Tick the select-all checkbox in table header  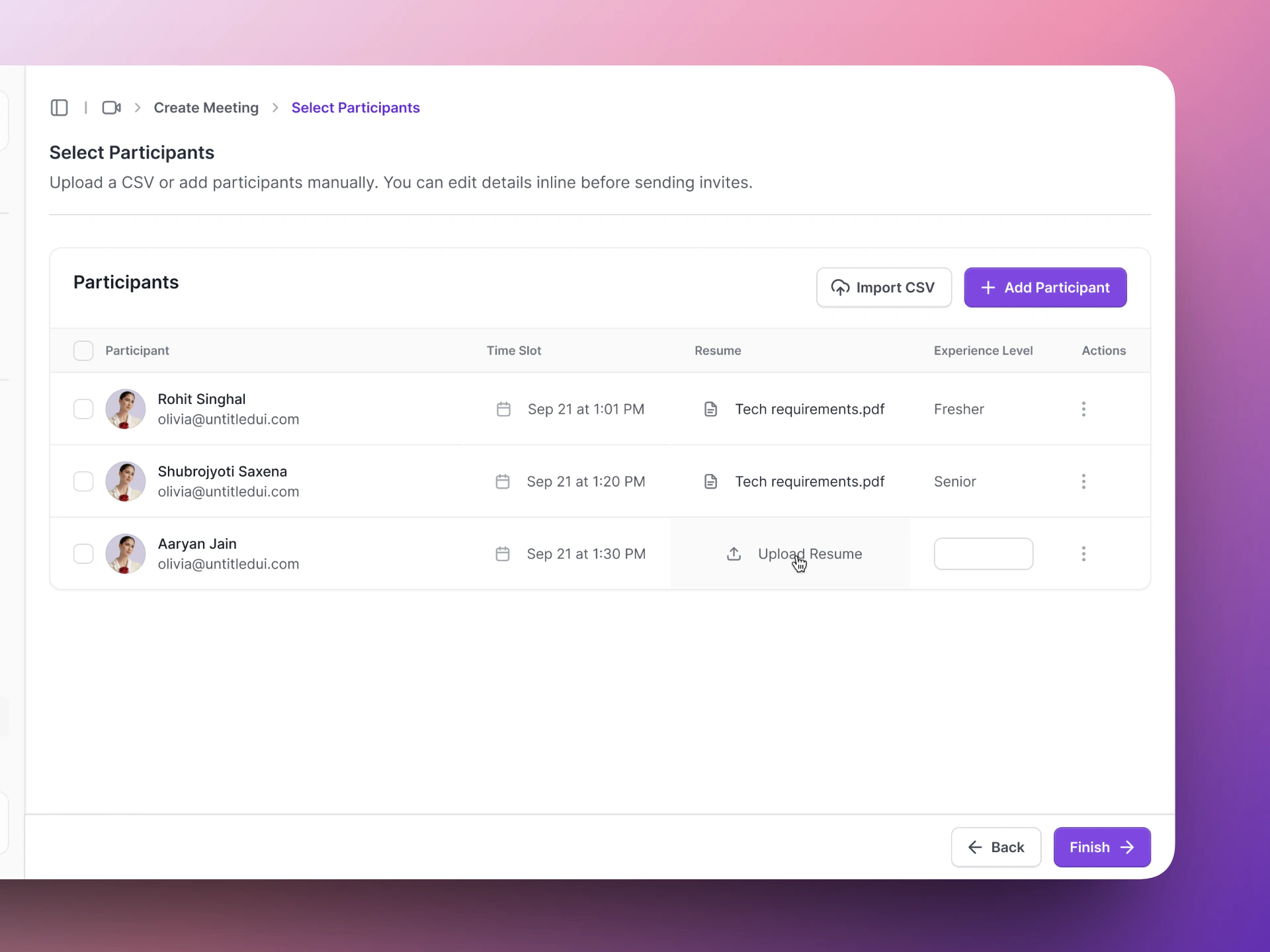[x=83, y=350]
